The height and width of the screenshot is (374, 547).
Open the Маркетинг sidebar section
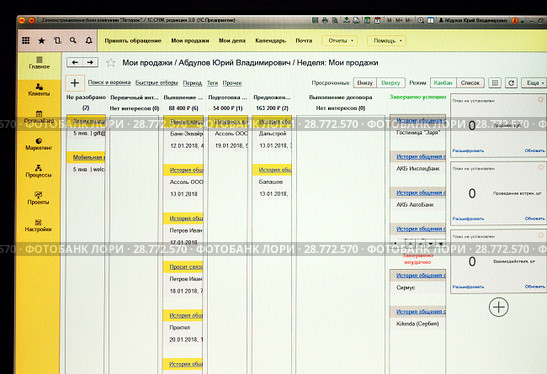tap(39, 144)
